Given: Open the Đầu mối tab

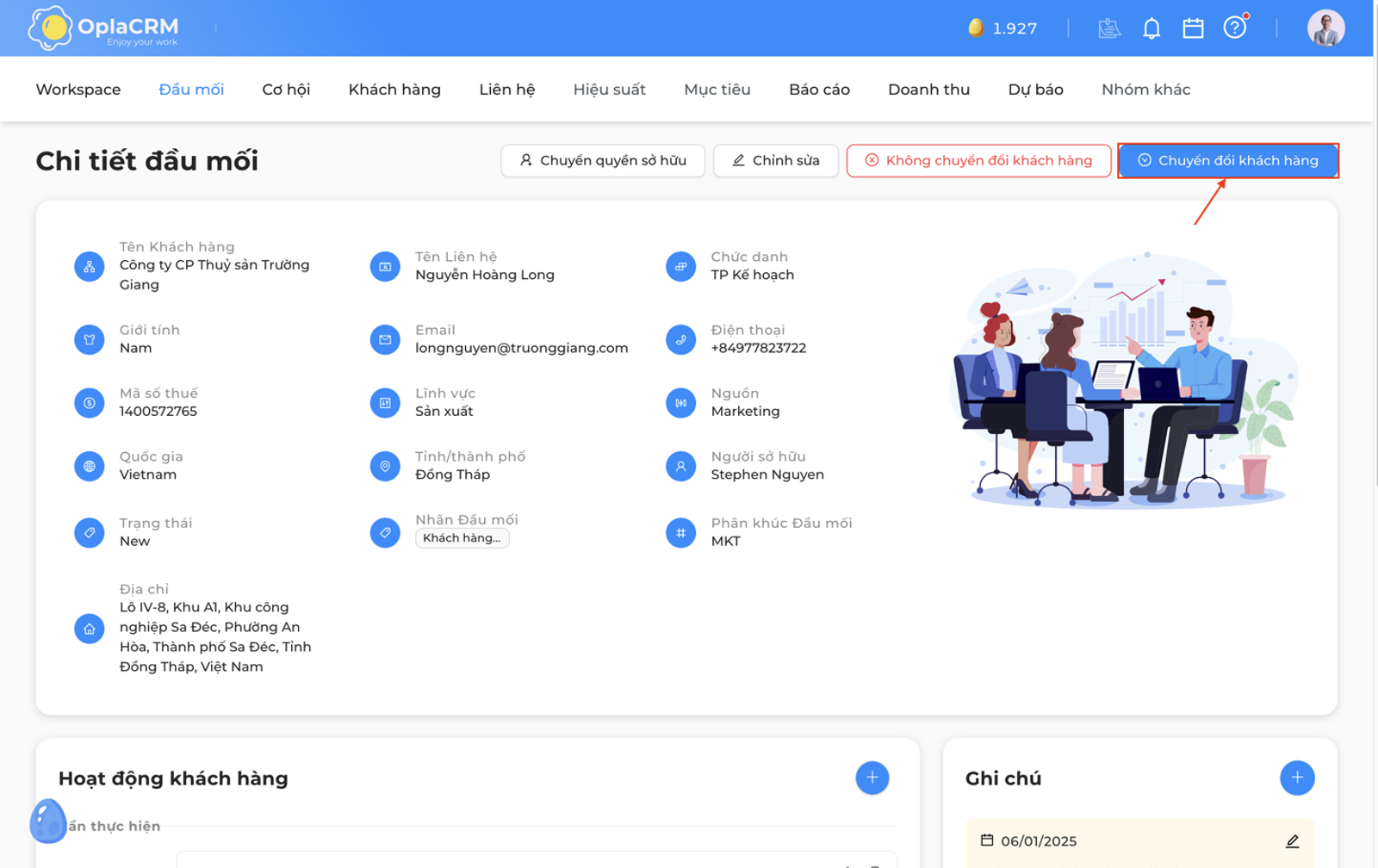Looking at the screenshot, I should (191, 90).
